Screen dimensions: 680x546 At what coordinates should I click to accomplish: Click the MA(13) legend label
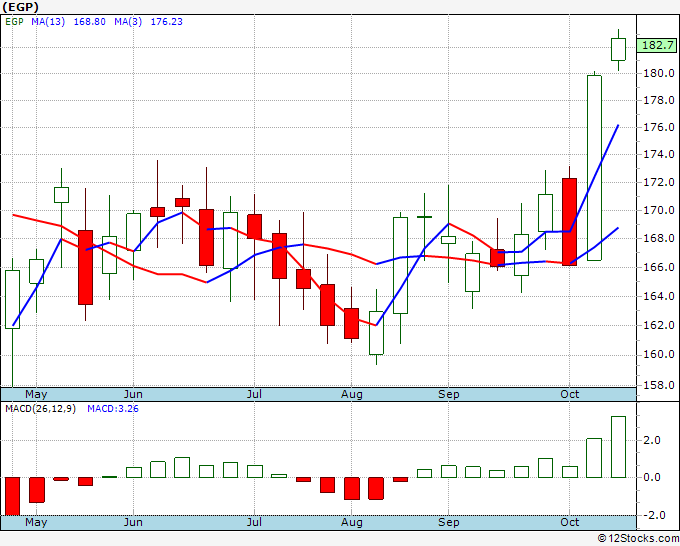(x=48, y=22)
